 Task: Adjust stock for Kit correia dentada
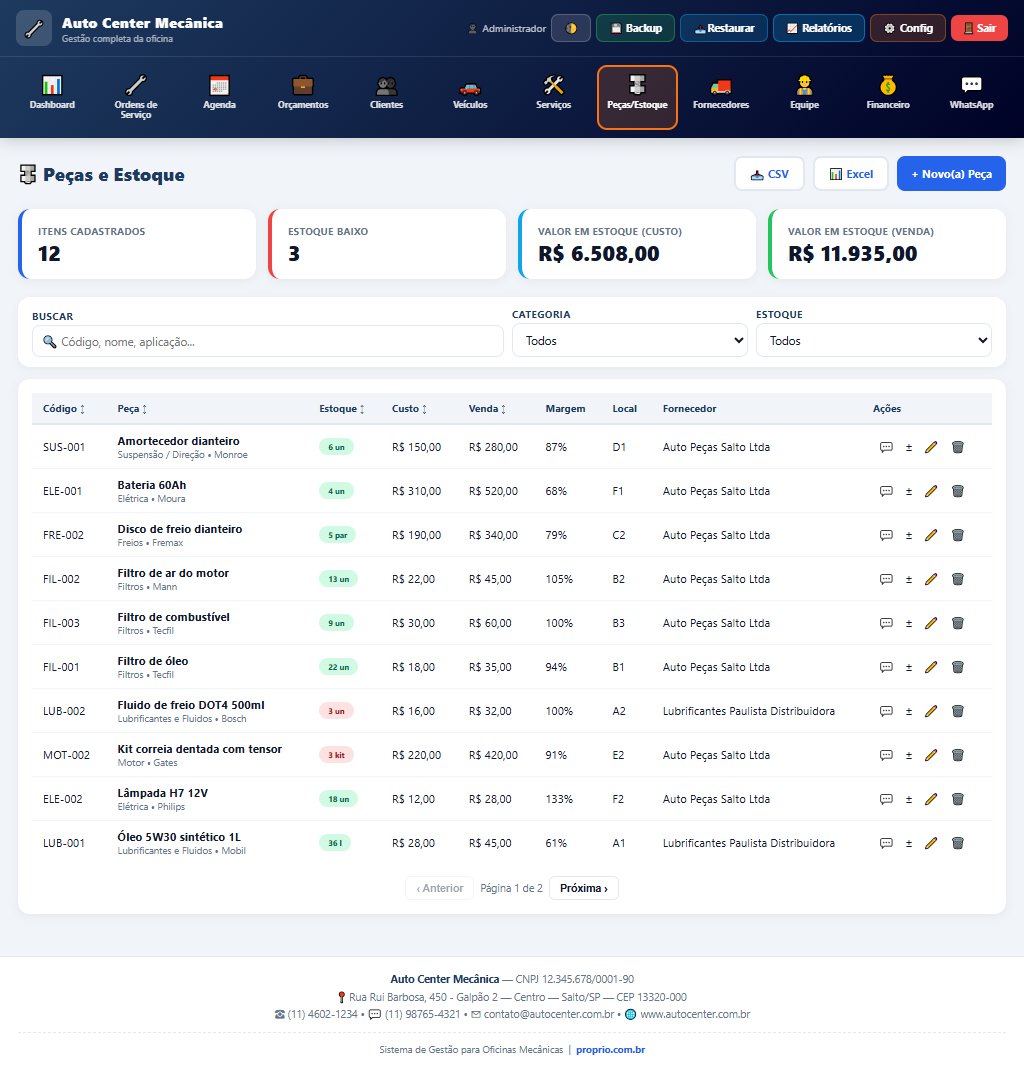pyautogui.click(x=908, y=755)
